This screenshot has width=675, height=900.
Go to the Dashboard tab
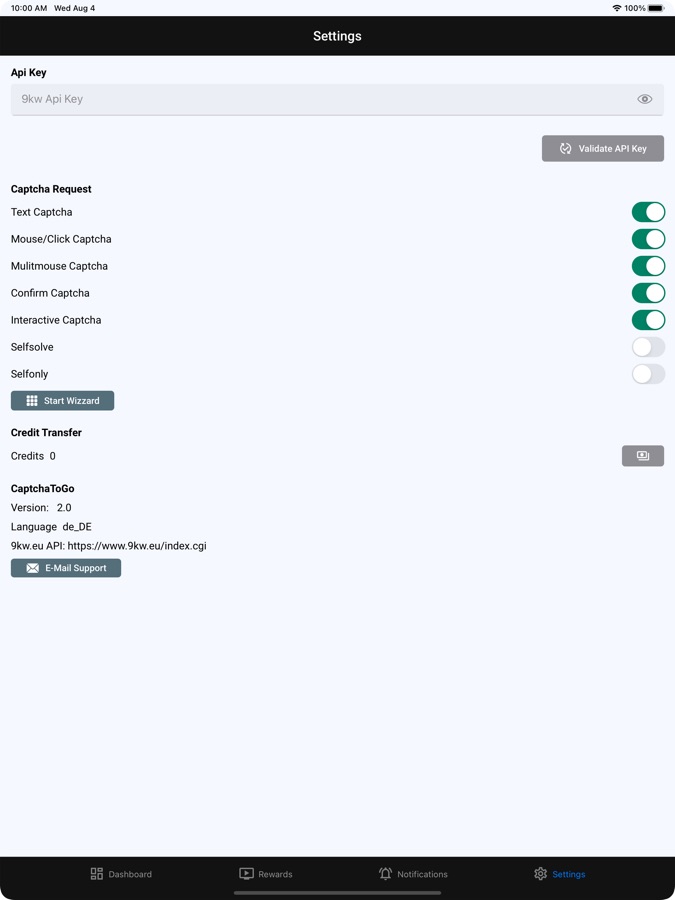(121, 874)
